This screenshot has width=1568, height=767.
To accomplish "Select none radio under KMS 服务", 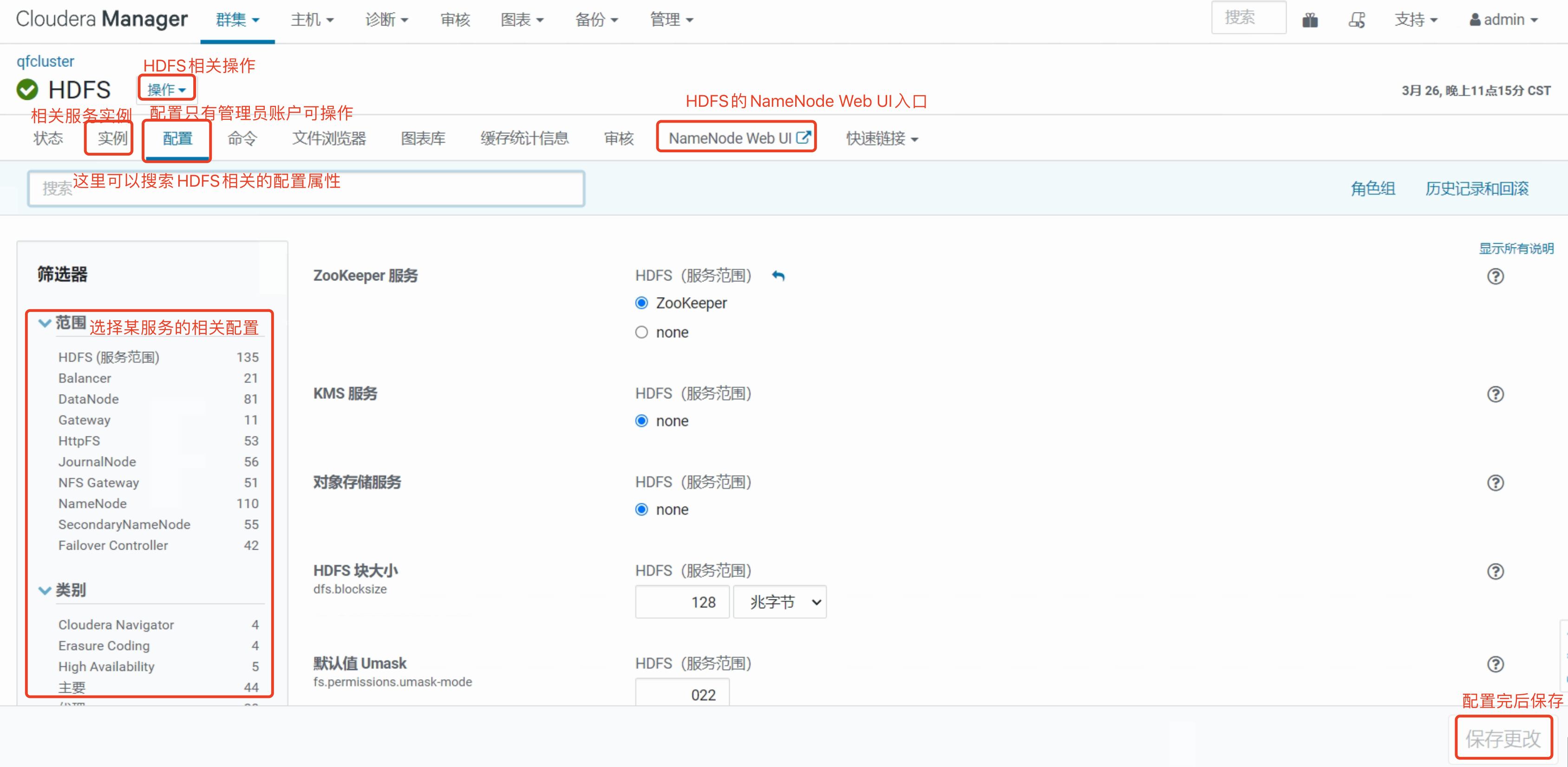I will [641, 421].
